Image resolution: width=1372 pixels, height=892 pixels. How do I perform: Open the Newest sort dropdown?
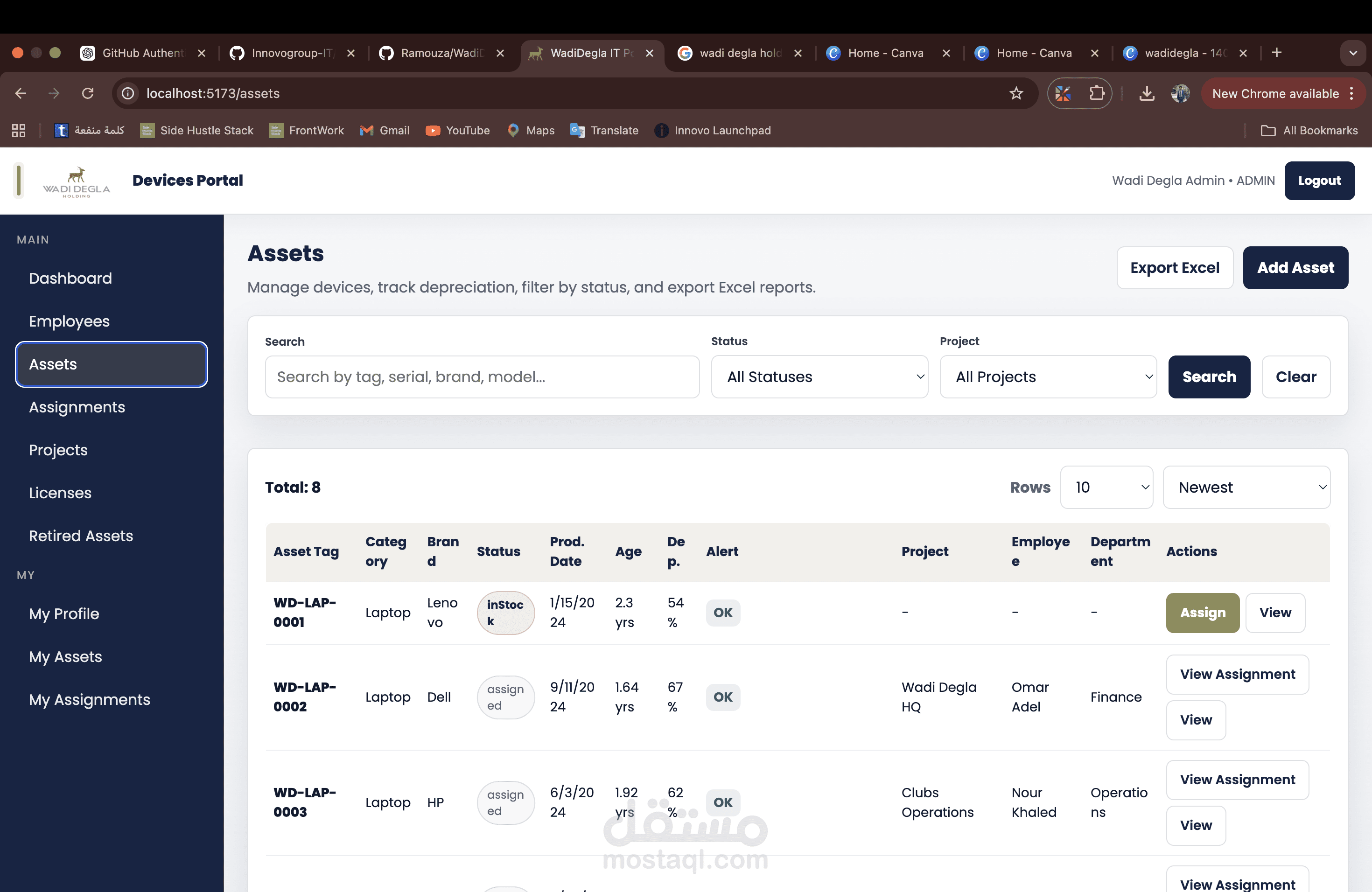tap(1246, 488)
